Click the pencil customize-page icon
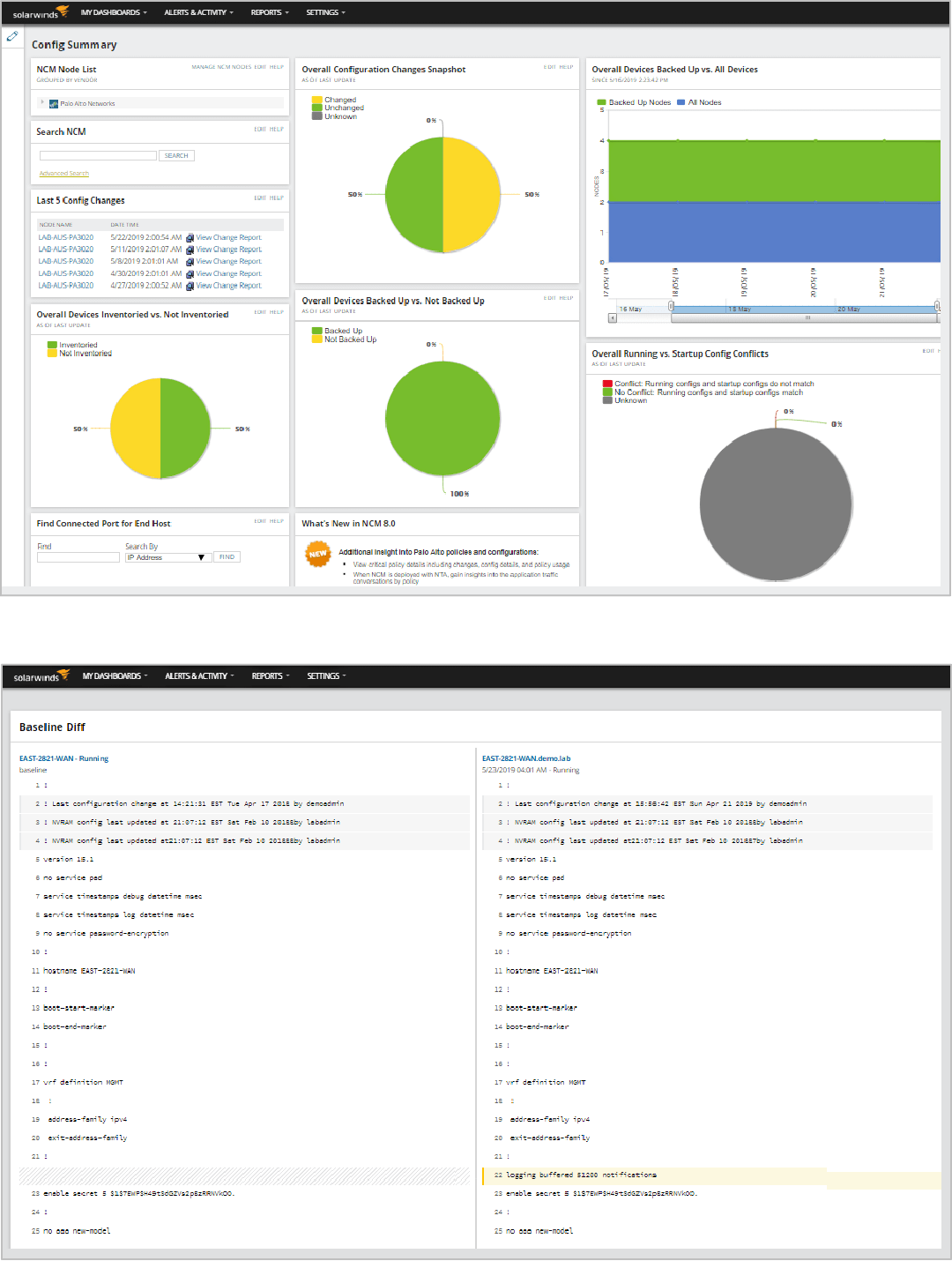 [x=12, y=36]
